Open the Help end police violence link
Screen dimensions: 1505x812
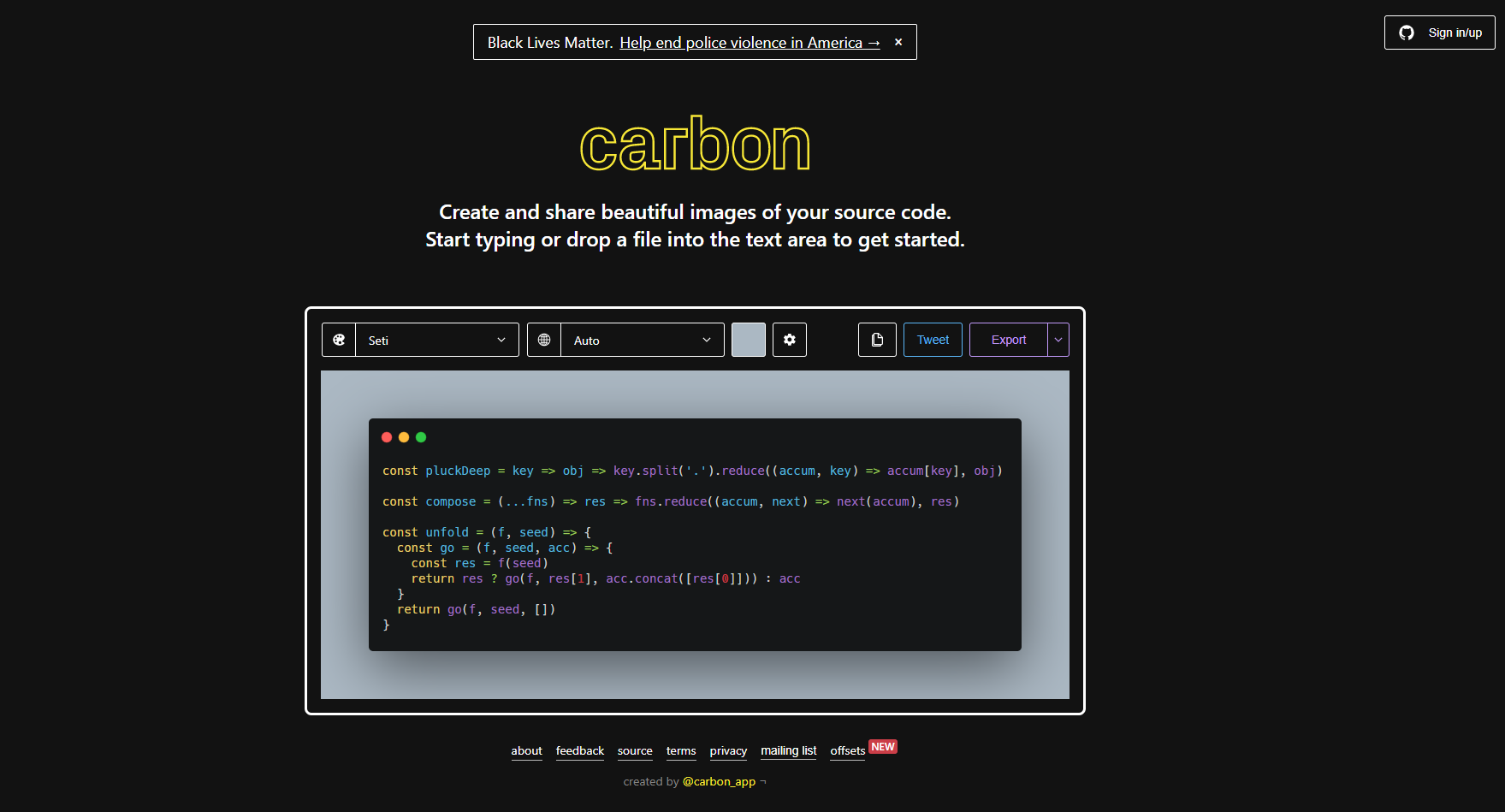[750, 43]
